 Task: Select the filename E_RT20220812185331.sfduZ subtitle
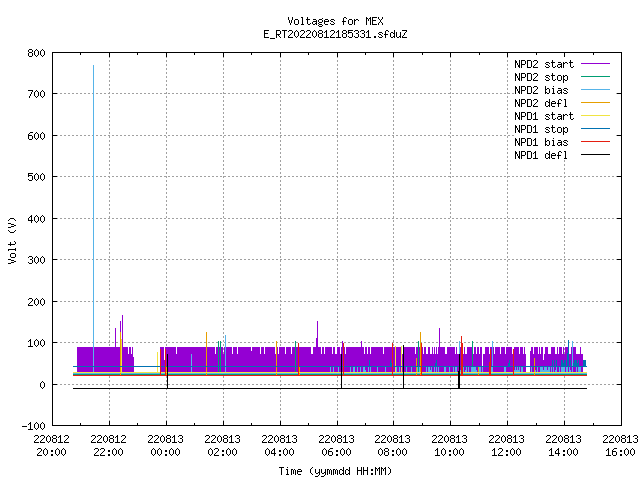point(335,34)
